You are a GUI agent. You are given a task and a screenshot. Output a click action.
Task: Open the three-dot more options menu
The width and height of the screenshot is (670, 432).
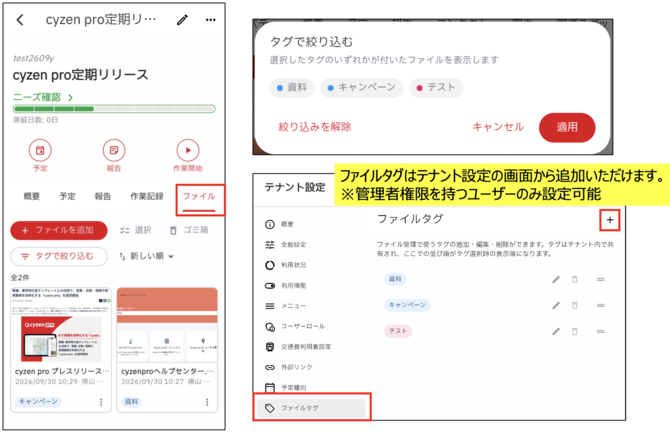tap(211, 20)
